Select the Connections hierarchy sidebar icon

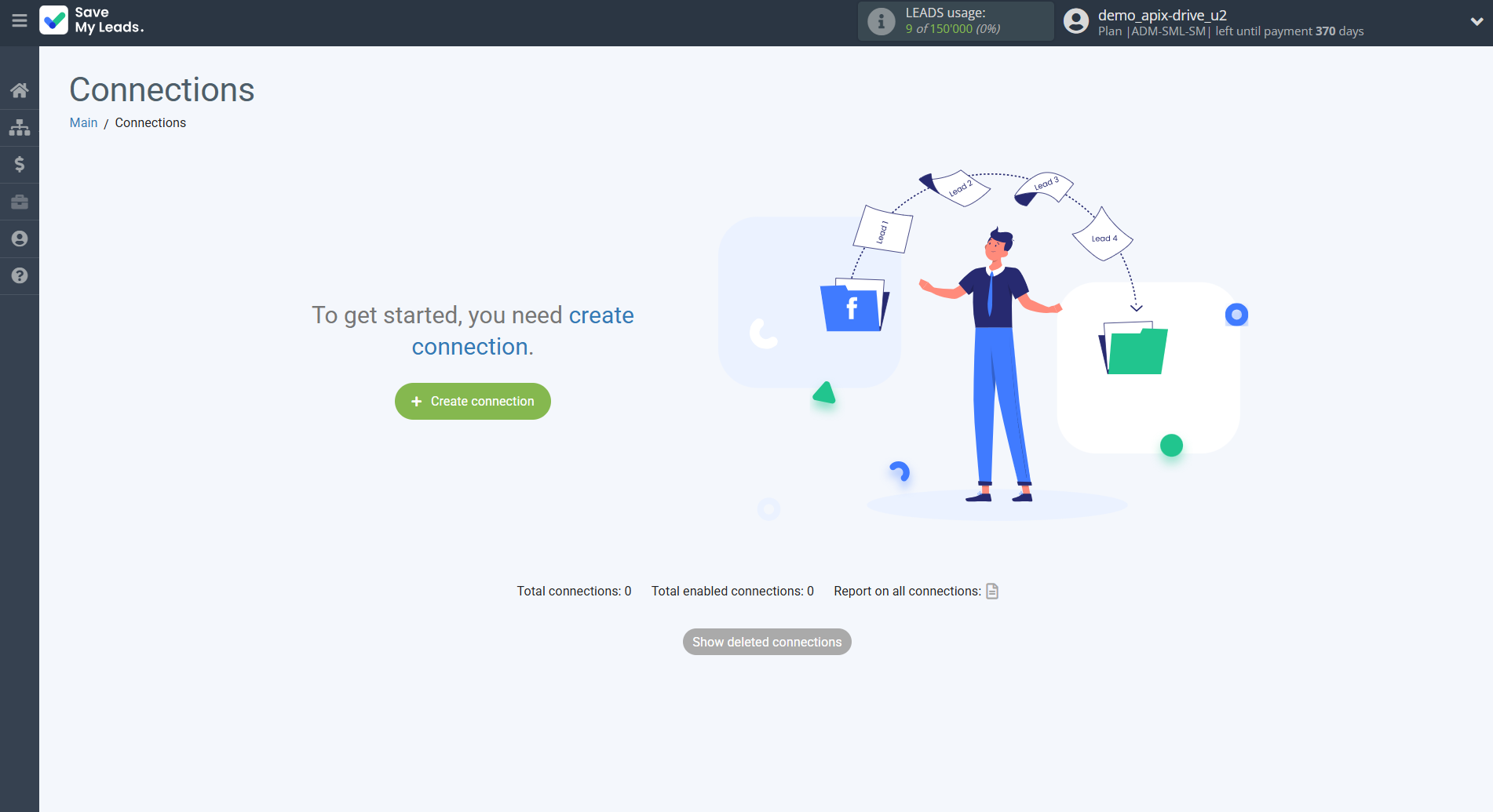pyautogui.click(x=19, y=127)
